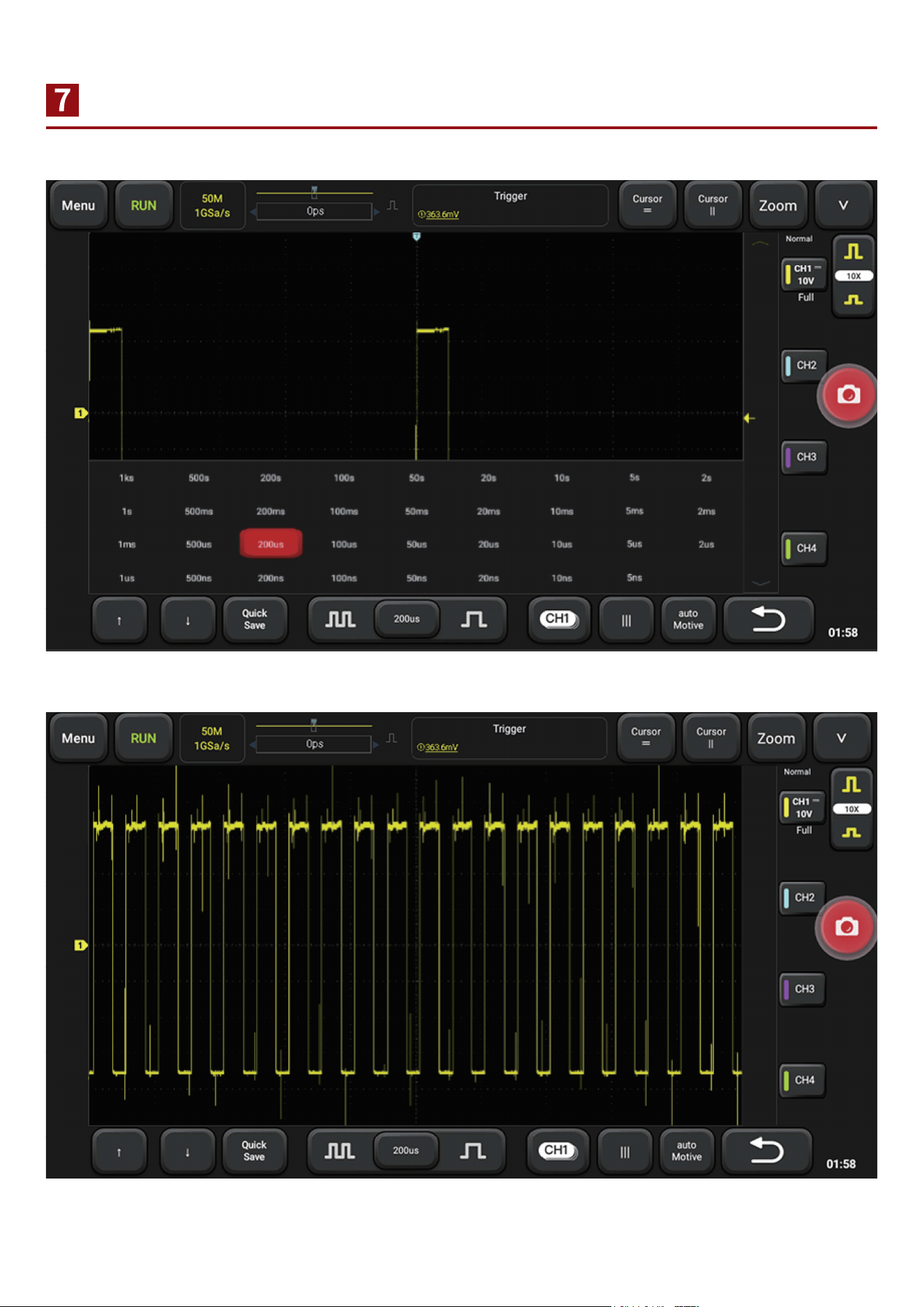Open the Trigger settings panel, upper screenshot

(510, 205)
